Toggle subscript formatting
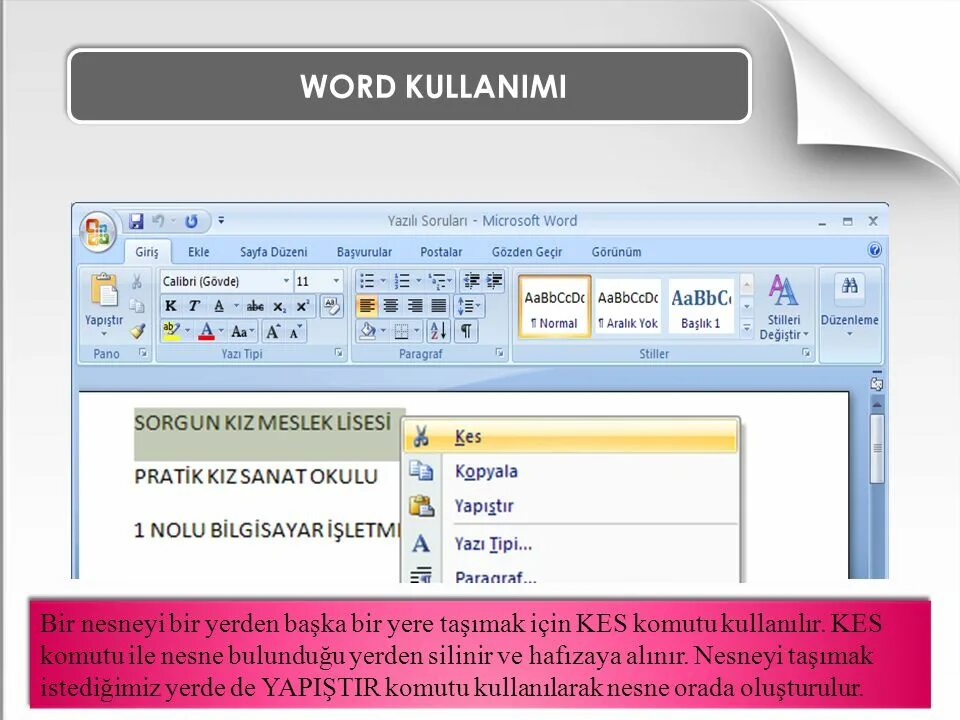 coord(279,306)
